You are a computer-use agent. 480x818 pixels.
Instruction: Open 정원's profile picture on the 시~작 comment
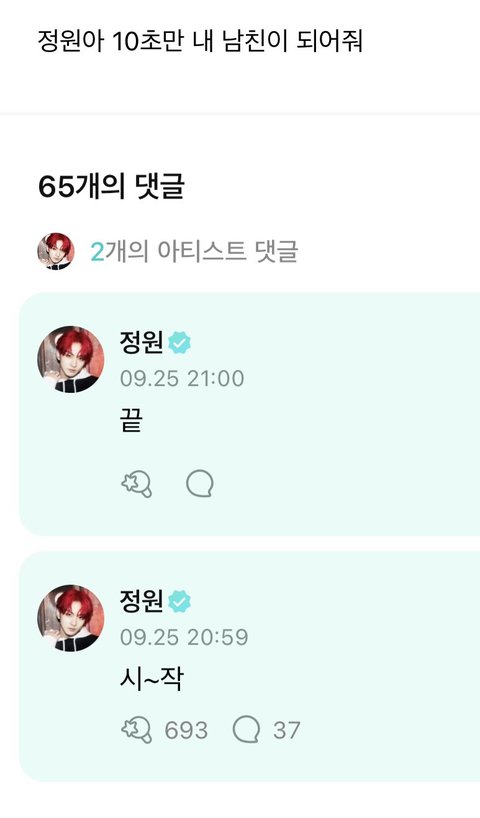[70, 618]
